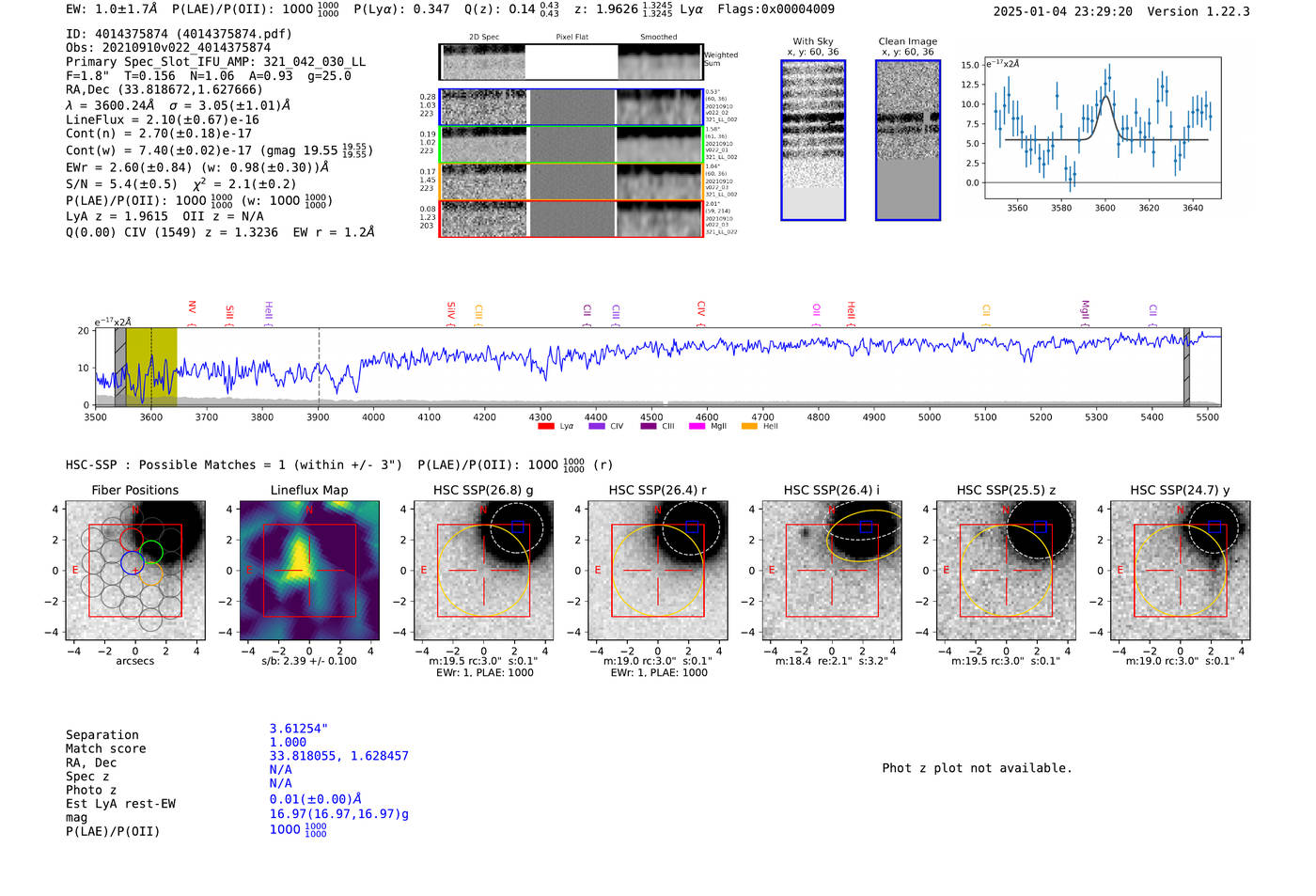Click the Q(0.00) CIV (1549) line
Image resolution: width=1316 pixels, height=896 pixels.
[220, 232]
